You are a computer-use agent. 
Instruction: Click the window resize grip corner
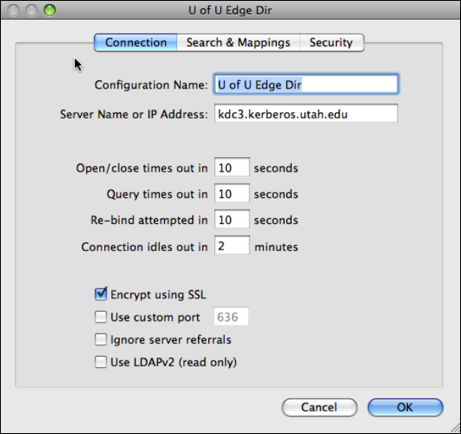(455, 428)
